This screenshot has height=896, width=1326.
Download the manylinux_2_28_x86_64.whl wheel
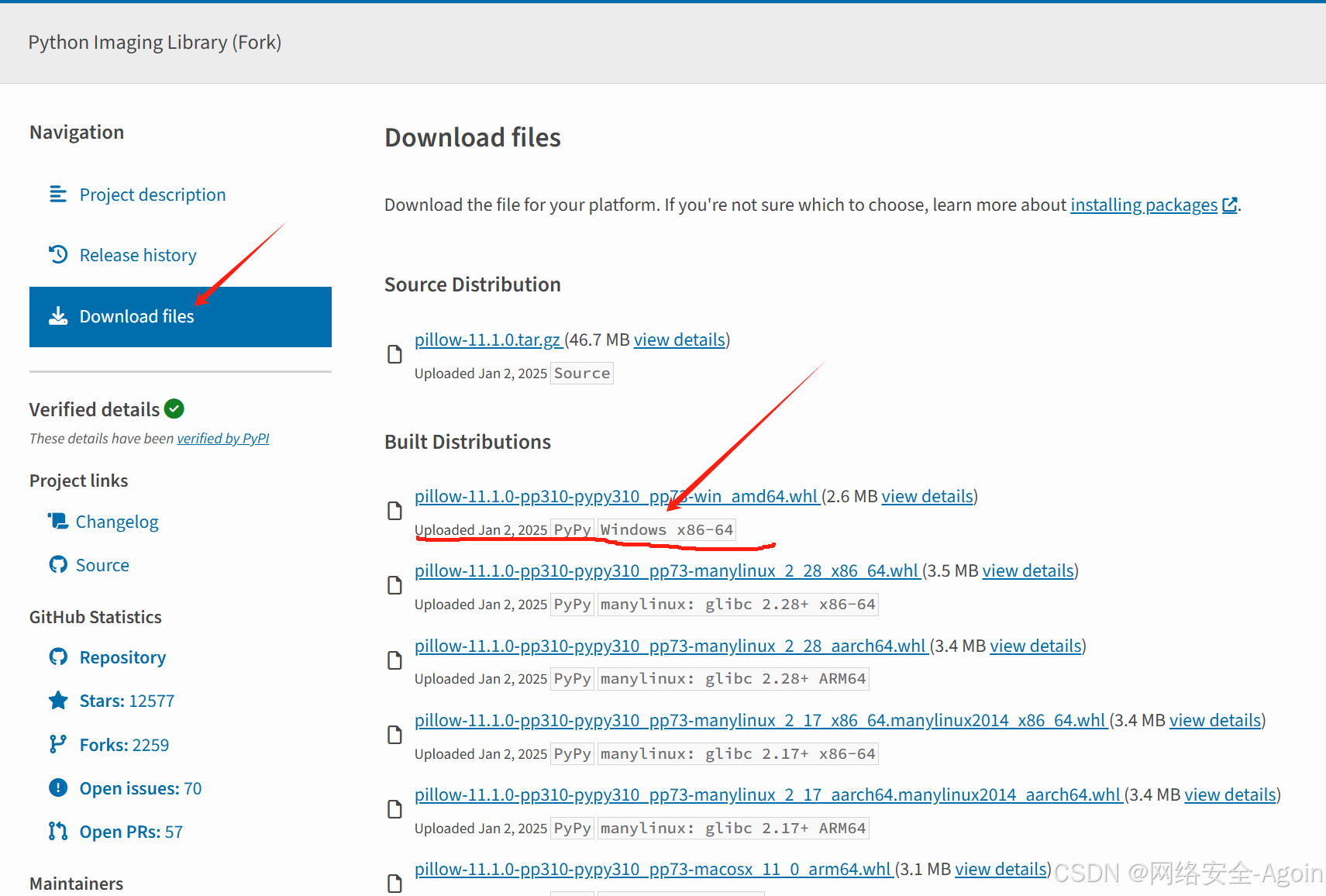click(667, 570)
